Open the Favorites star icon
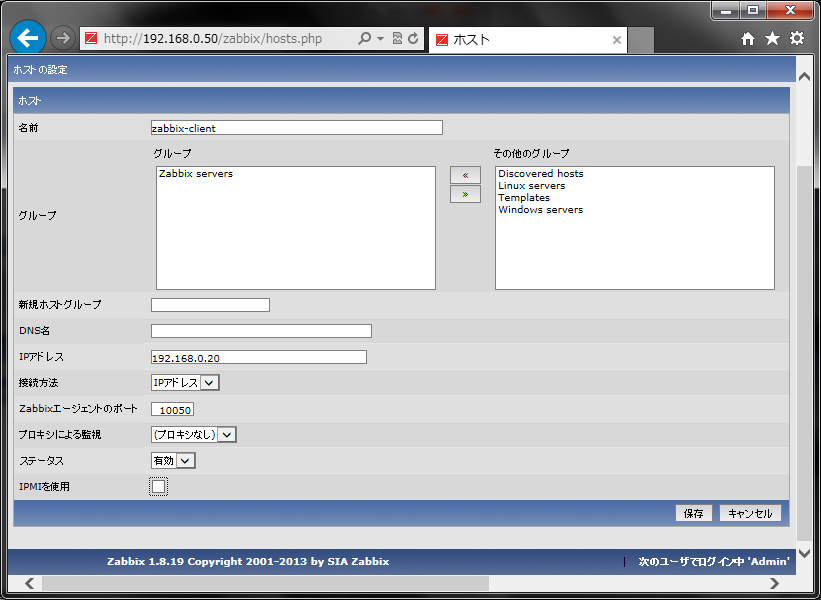The width and height of the screenshot is (821, 600). [772, 38]
